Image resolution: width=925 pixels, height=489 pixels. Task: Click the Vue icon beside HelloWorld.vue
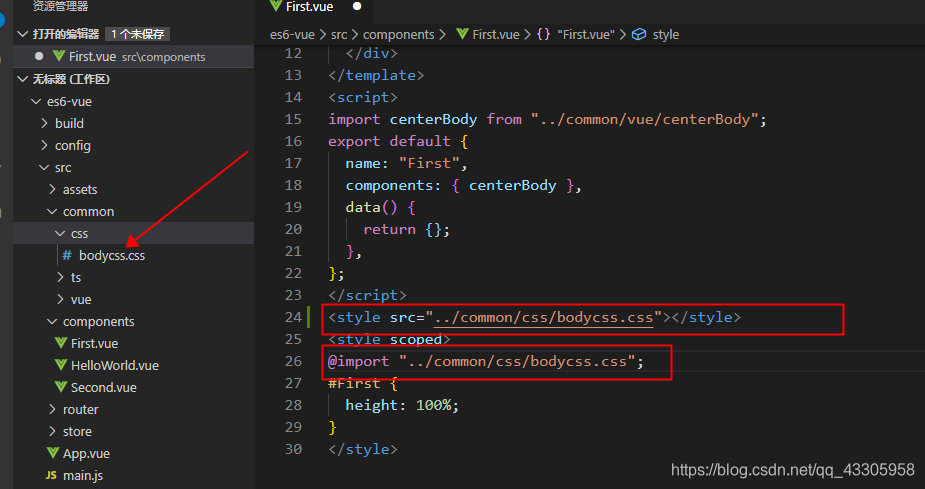point(61,365)
